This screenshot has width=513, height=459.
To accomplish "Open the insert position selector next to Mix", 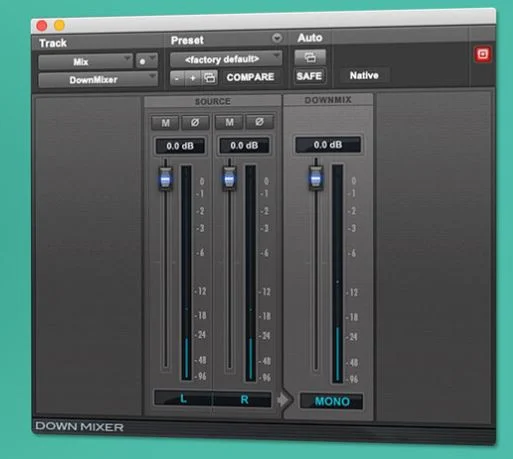I will 146,61.
